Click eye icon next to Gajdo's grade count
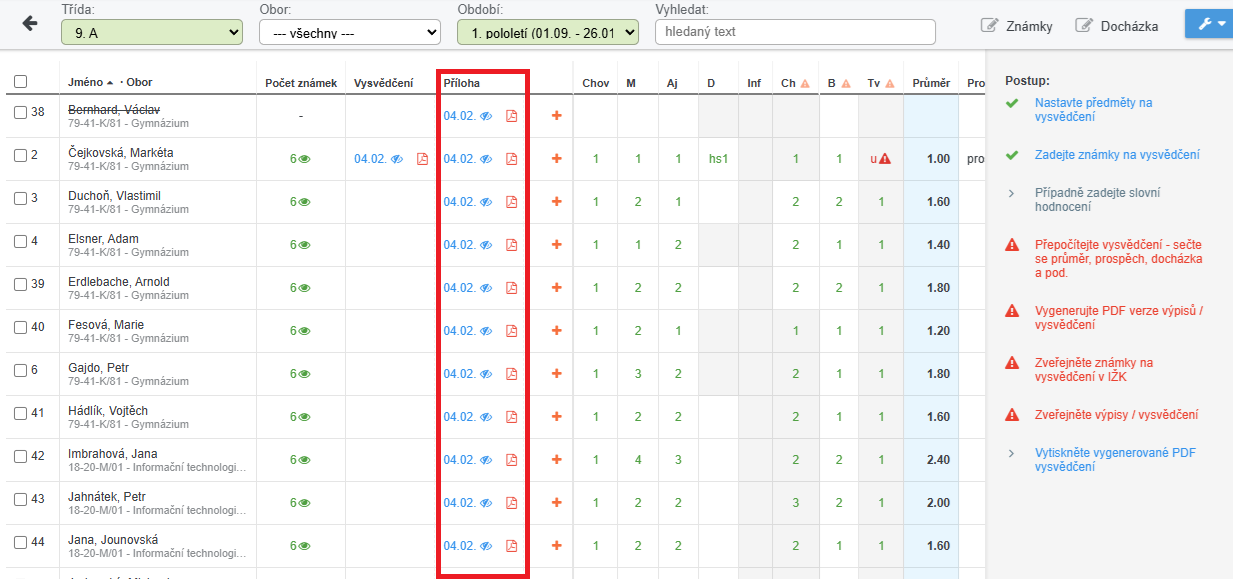 [x=304, y=374]
